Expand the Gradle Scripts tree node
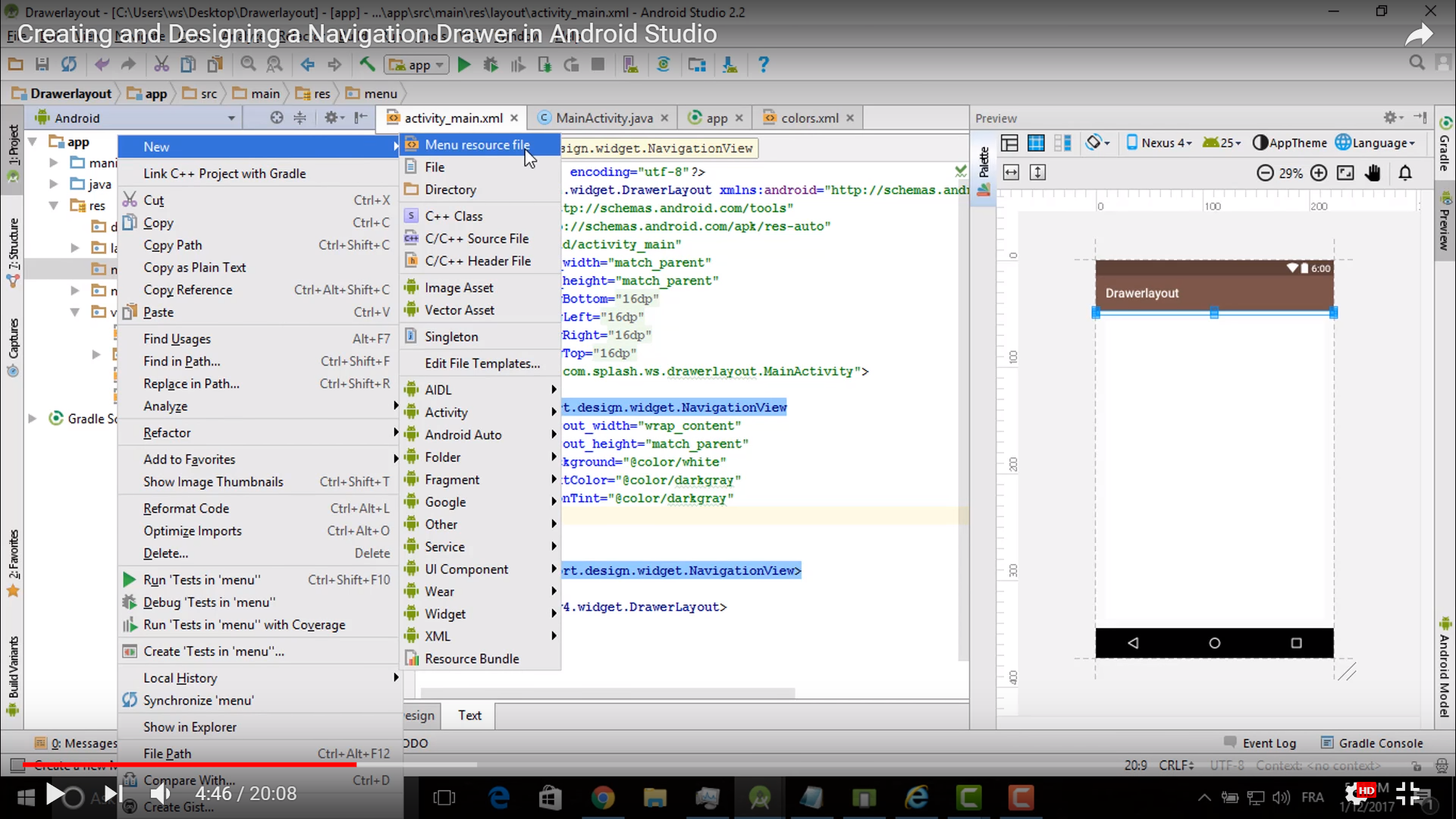1456x819 pixels. coord(33,419)
